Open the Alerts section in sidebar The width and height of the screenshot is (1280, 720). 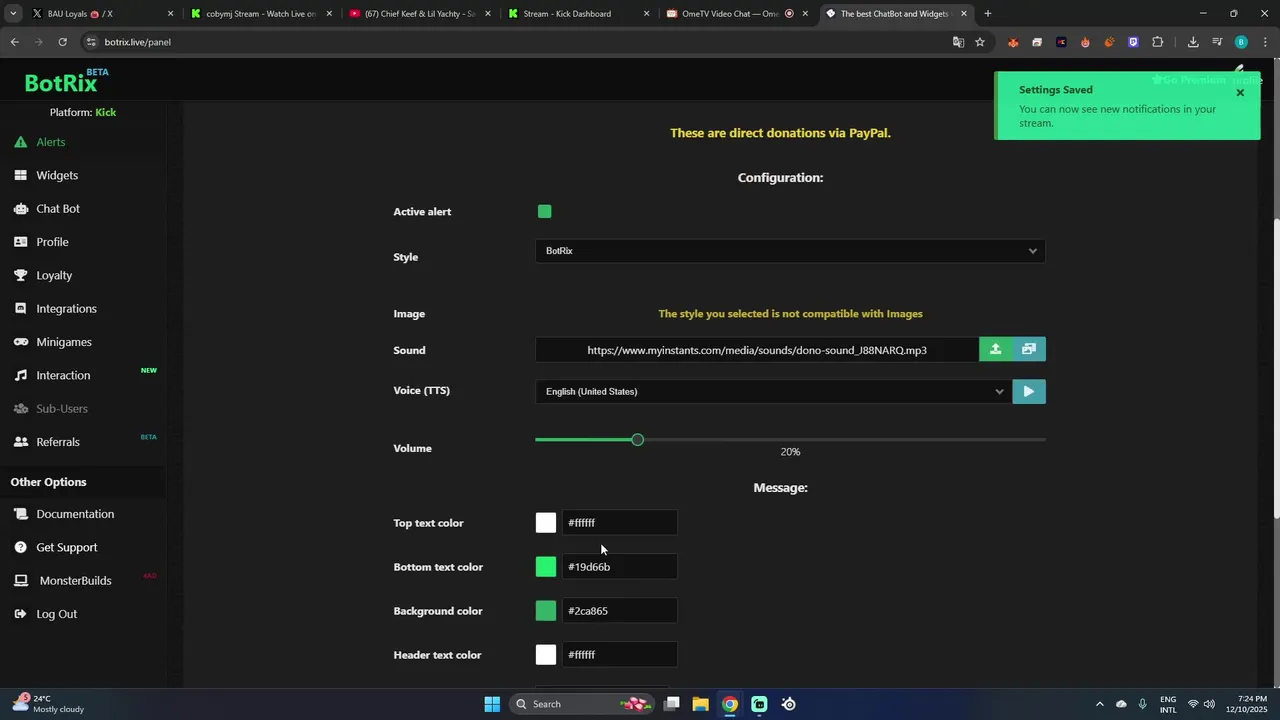tap(51, 142)
